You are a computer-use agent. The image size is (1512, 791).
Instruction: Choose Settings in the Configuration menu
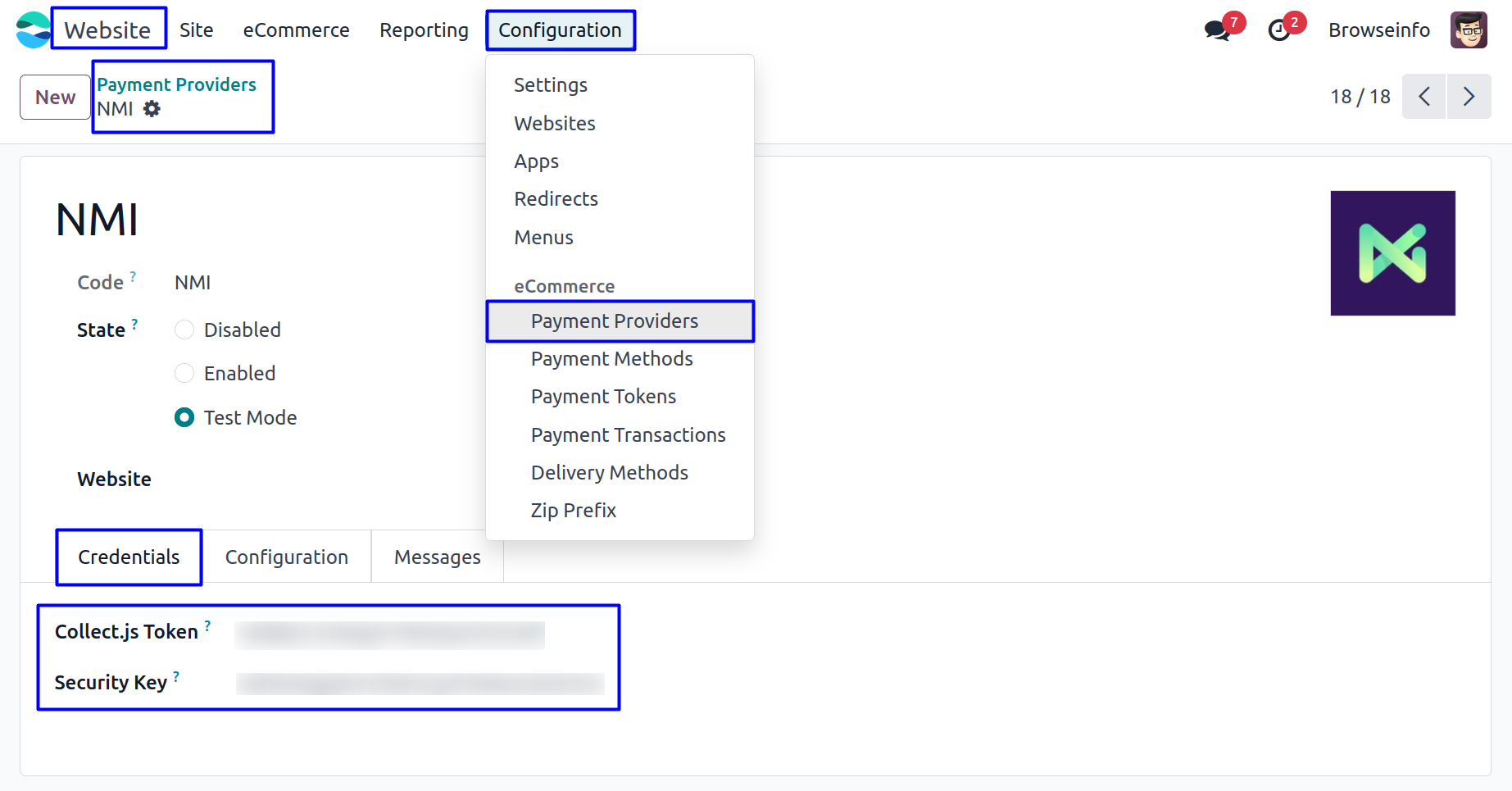[551, 85]
